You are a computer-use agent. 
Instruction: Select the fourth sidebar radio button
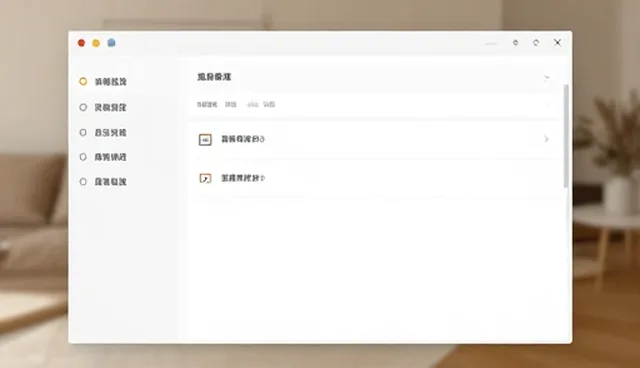[x=83, y=157]
